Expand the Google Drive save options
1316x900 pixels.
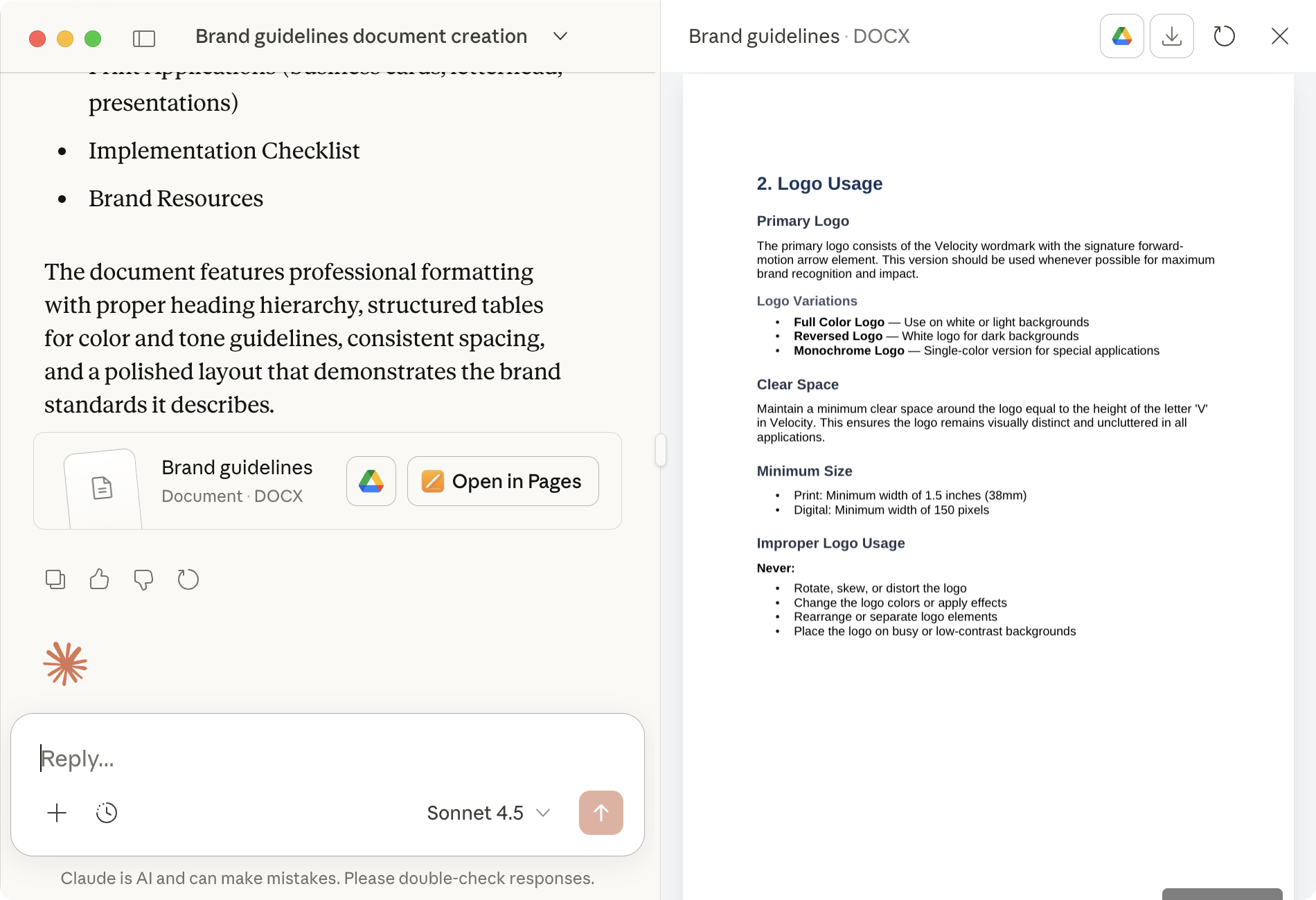1121,36
